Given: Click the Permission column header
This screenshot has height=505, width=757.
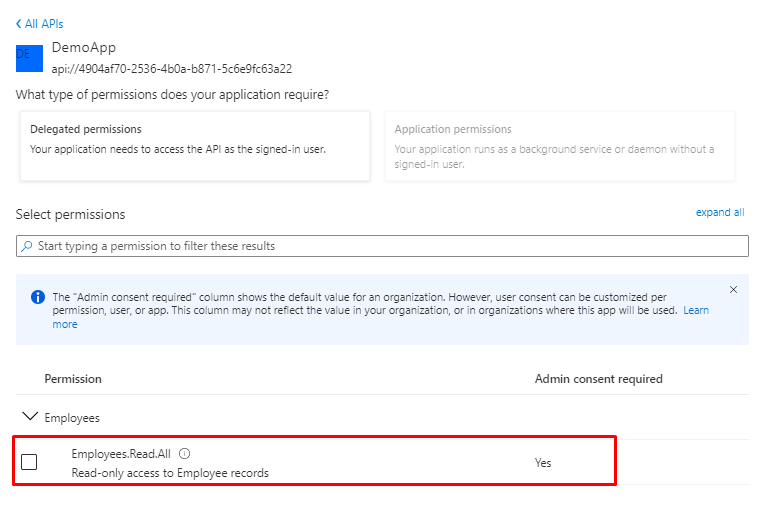Looking at the screenshot, I should 73,379.
